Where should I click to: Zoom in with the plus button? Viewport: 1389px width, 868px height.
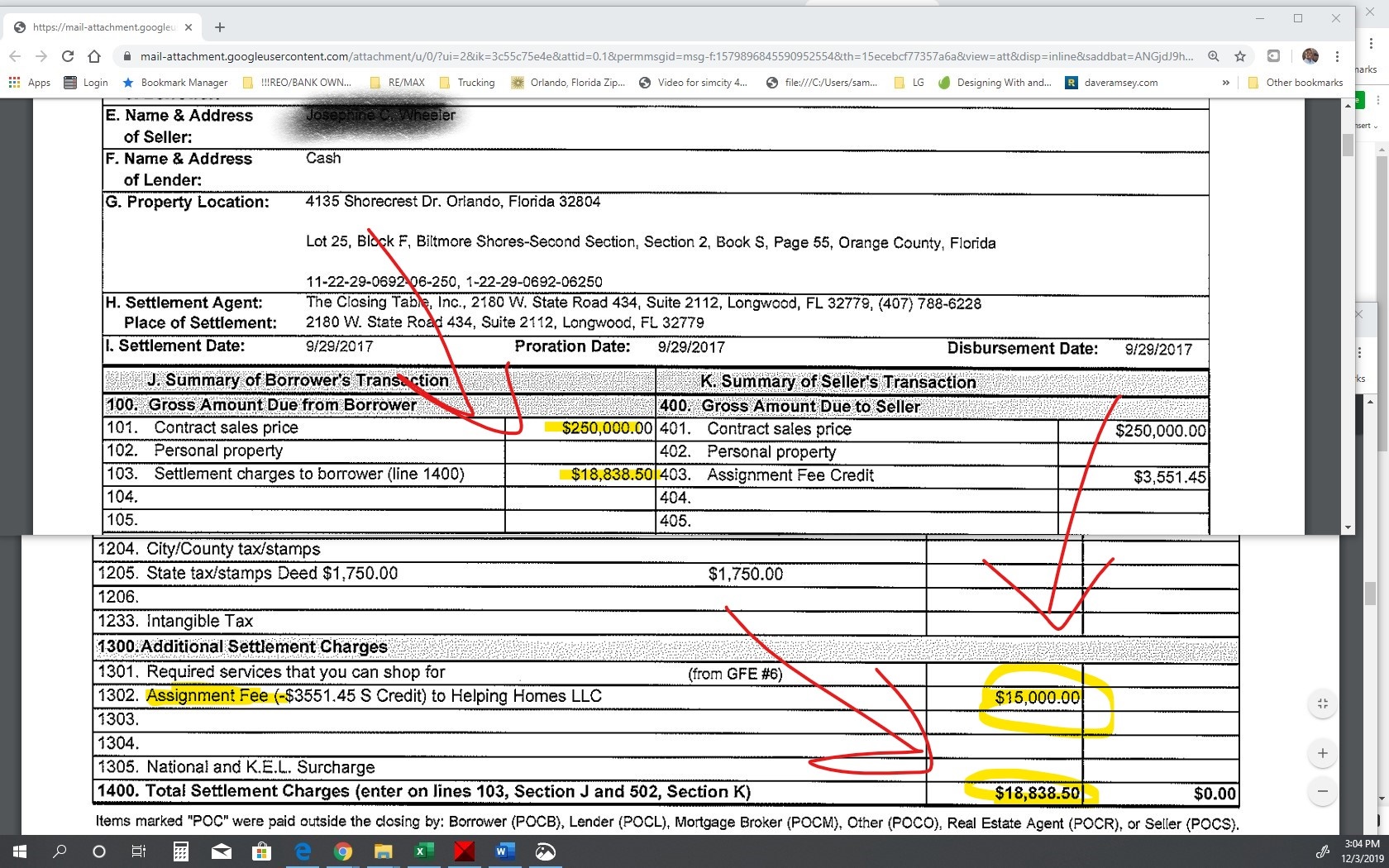(x=1323, y=753)
